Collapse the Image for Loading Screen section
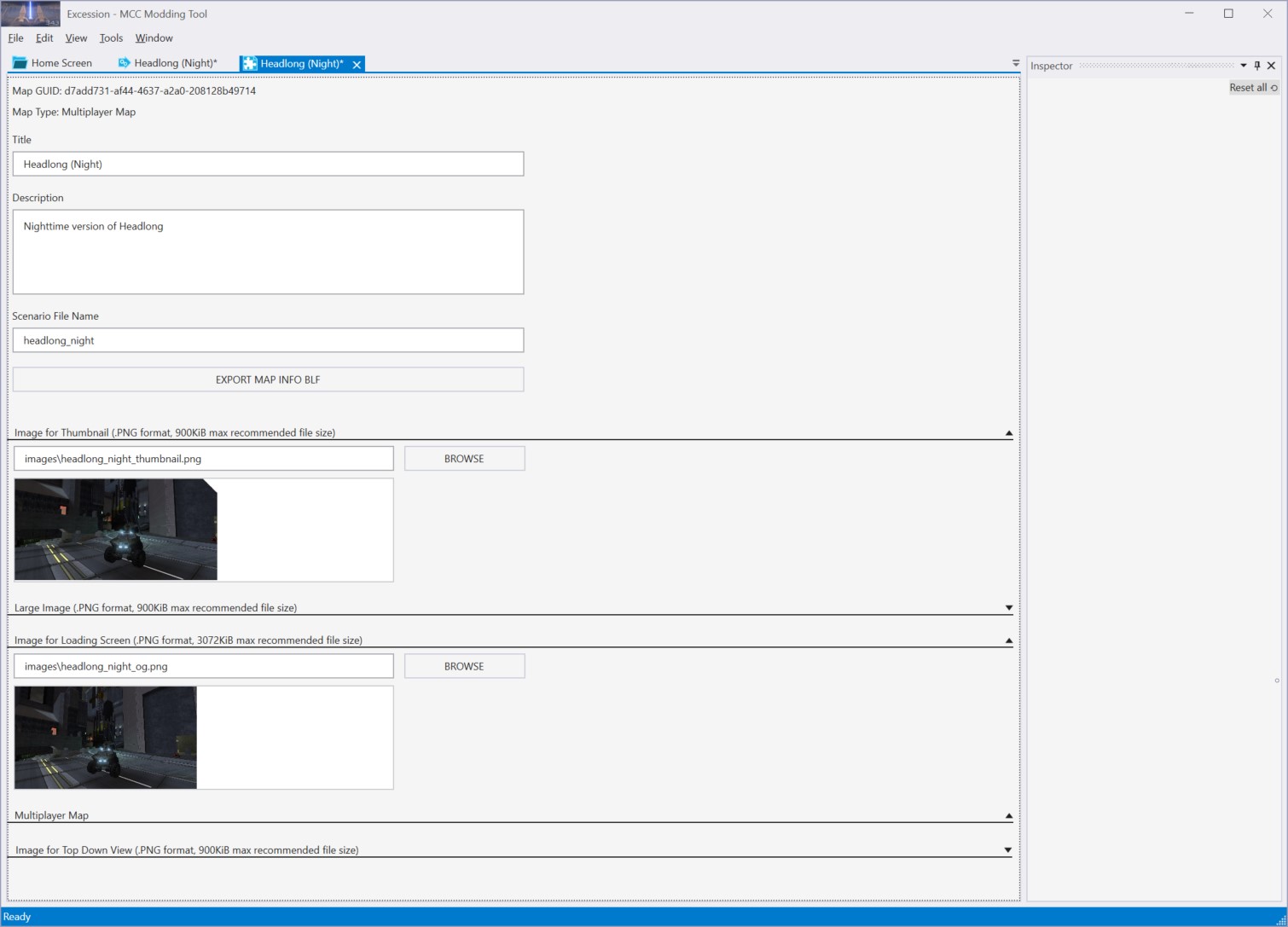This screenshot has width=1288, height=927. click(x=1008, y=640)
